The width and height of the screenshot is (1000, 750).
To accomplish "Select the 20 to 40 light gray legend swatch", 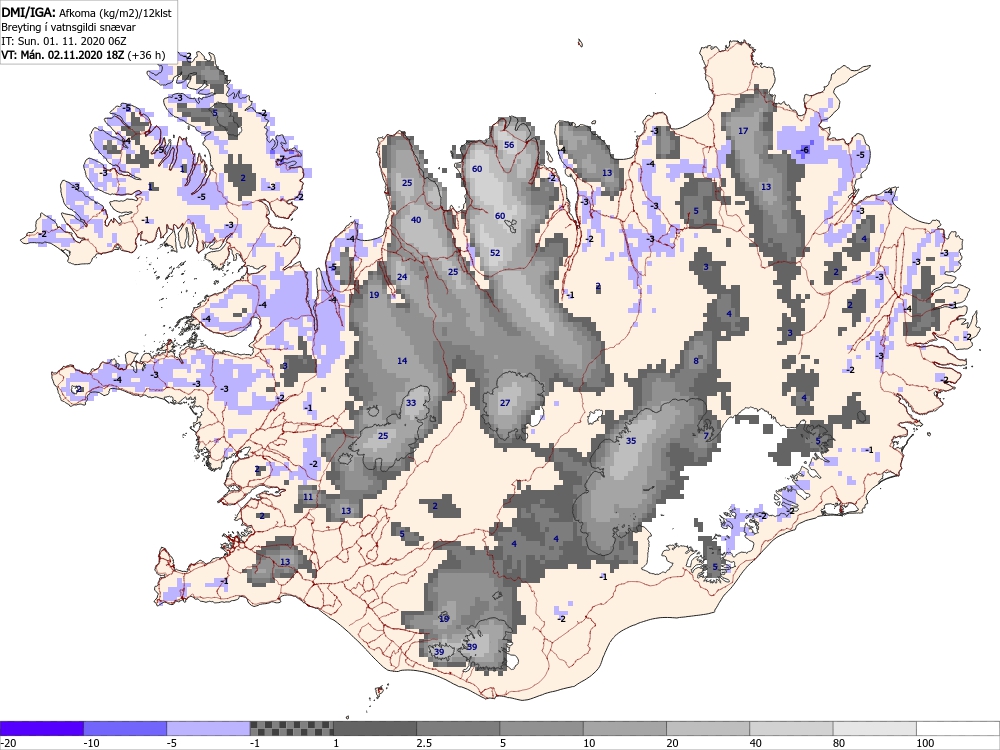I will [x=708, y=728].
